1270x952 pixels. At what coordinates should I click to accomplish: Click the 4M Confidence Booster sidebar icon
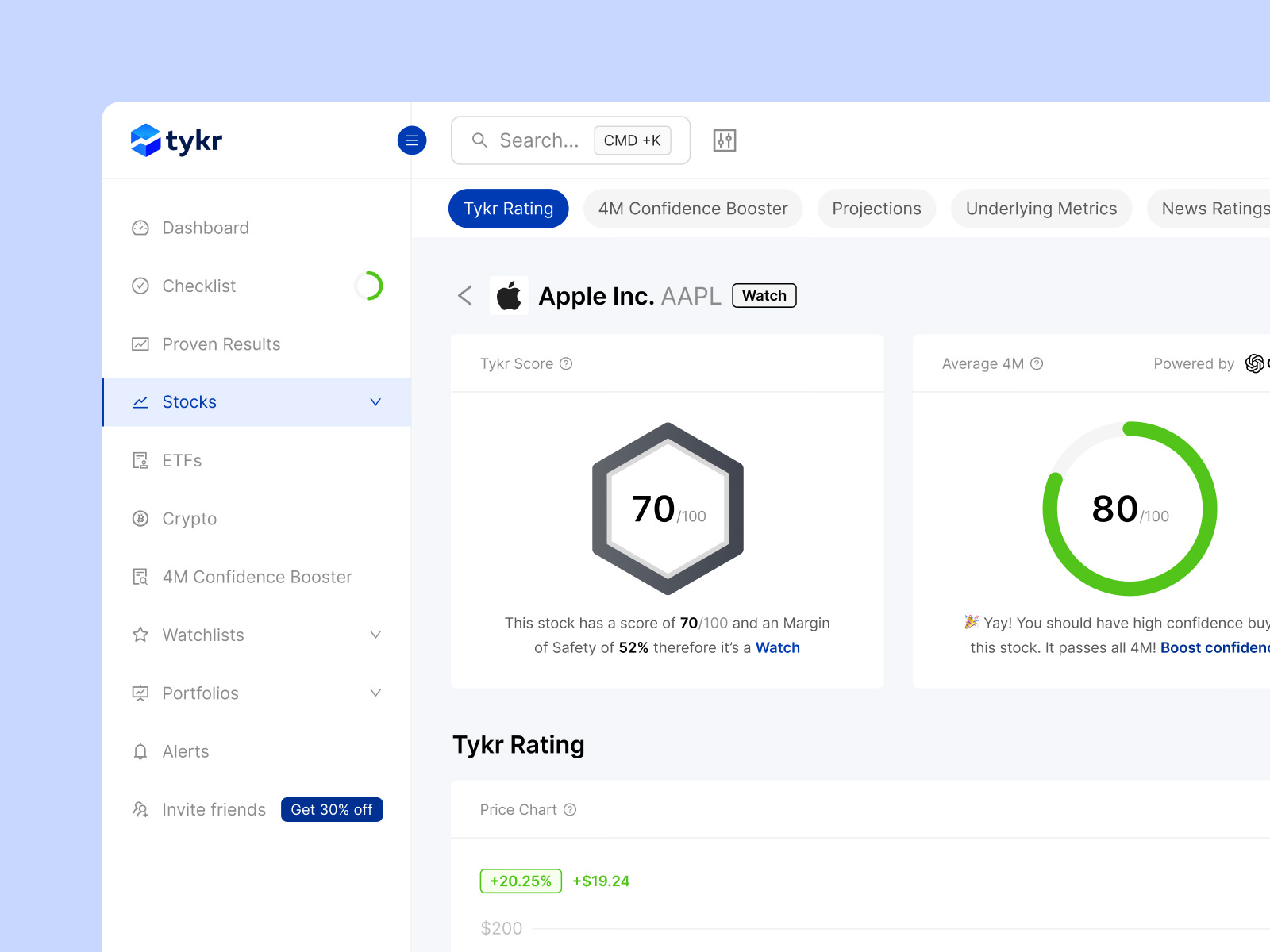point(140,577)
